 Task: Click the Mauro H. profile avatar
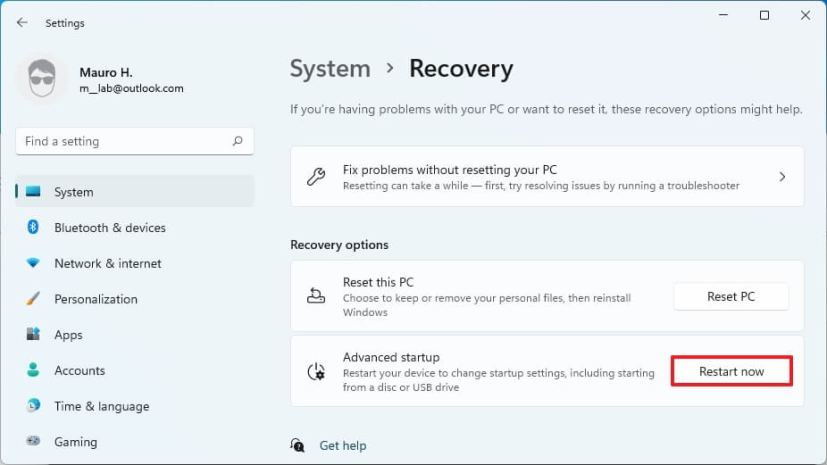[x=42, y=80]
